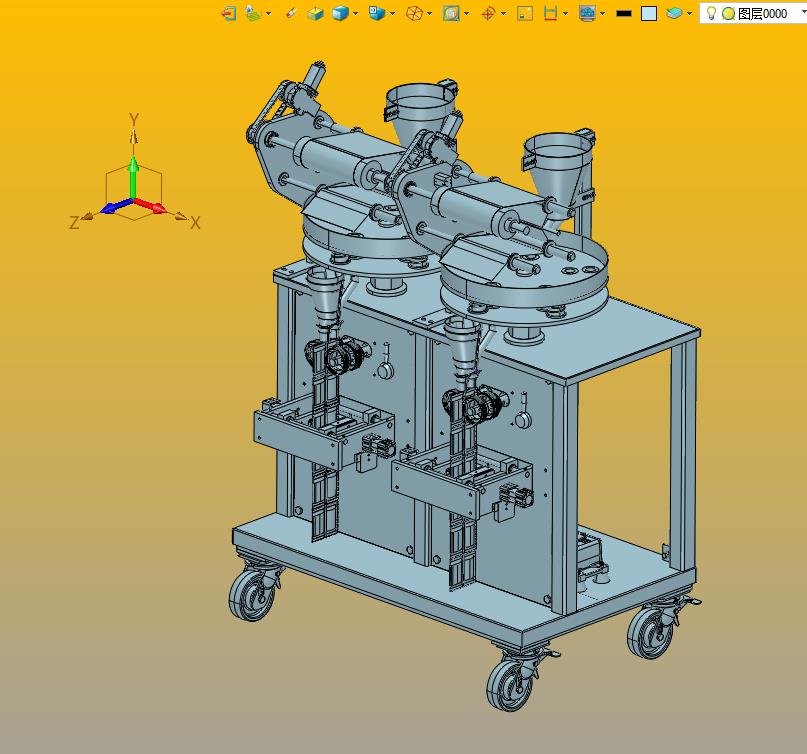
Task: Click the yellow circle layer status icon
Action: tap(728, 13)
